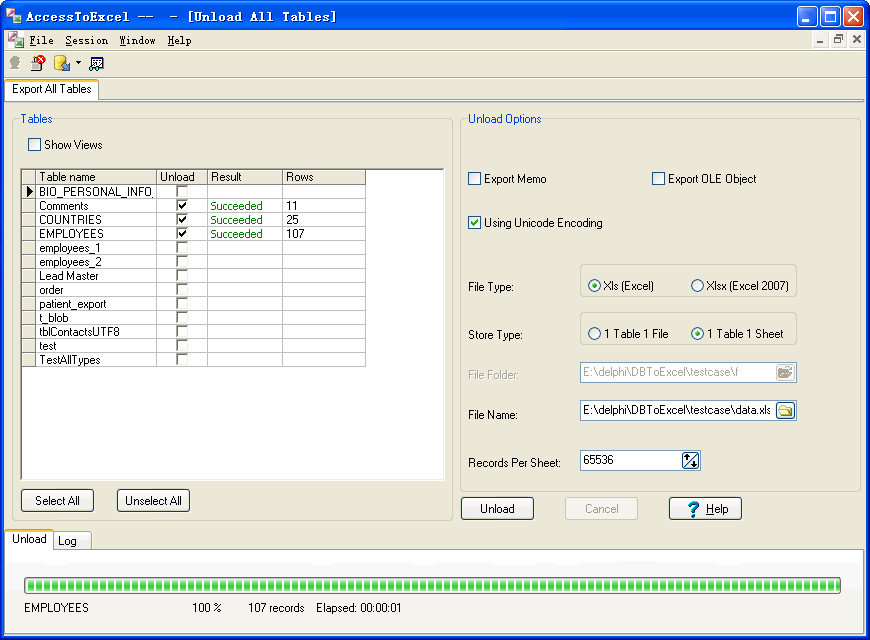Click the restore button of the inner window
870x640 pixels.
pyautogui.click(x=838, y=40)
